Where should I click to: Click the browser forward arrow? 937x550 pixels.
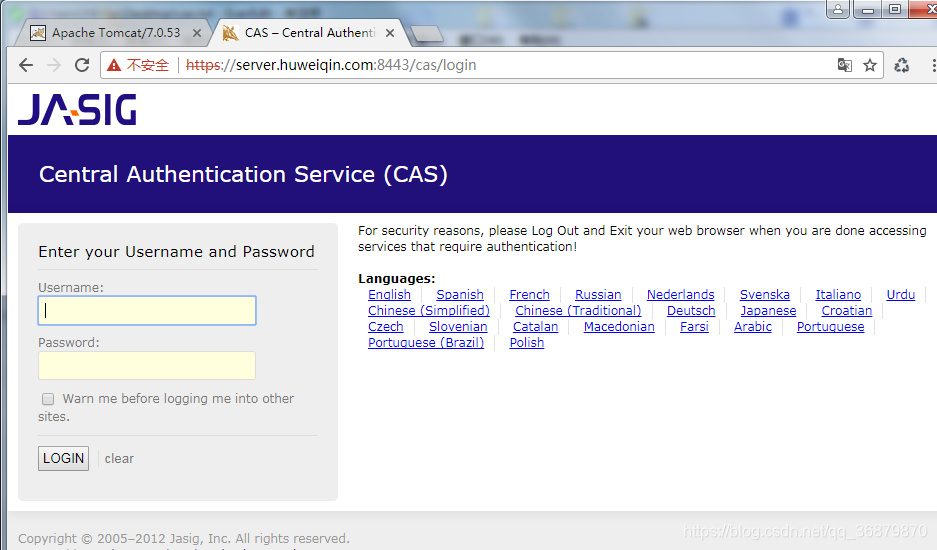click(x=54, y=65)
